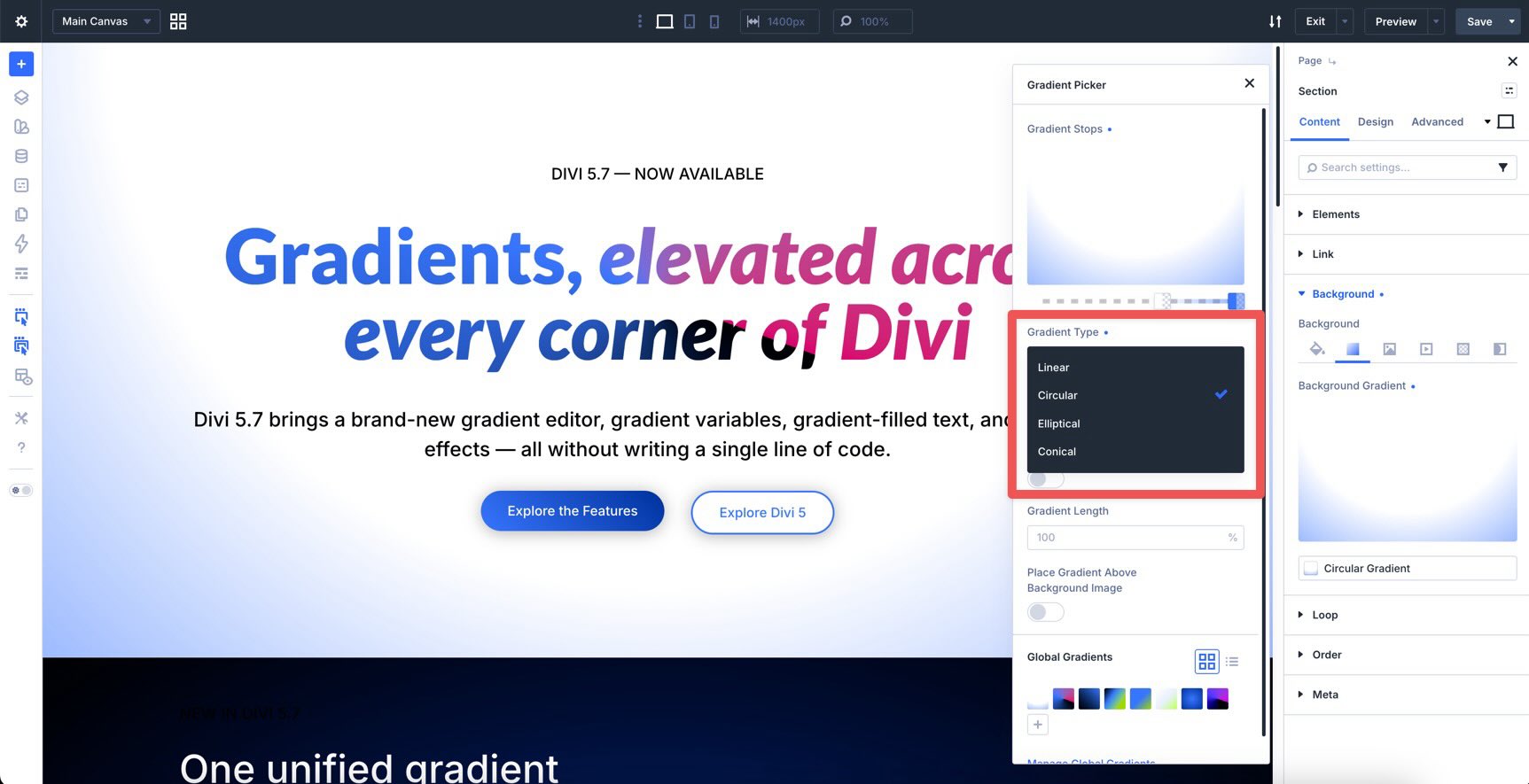Screen dimensions: 1529x784
Task: Select the Linear gradient type
Action: (1135, 368)
